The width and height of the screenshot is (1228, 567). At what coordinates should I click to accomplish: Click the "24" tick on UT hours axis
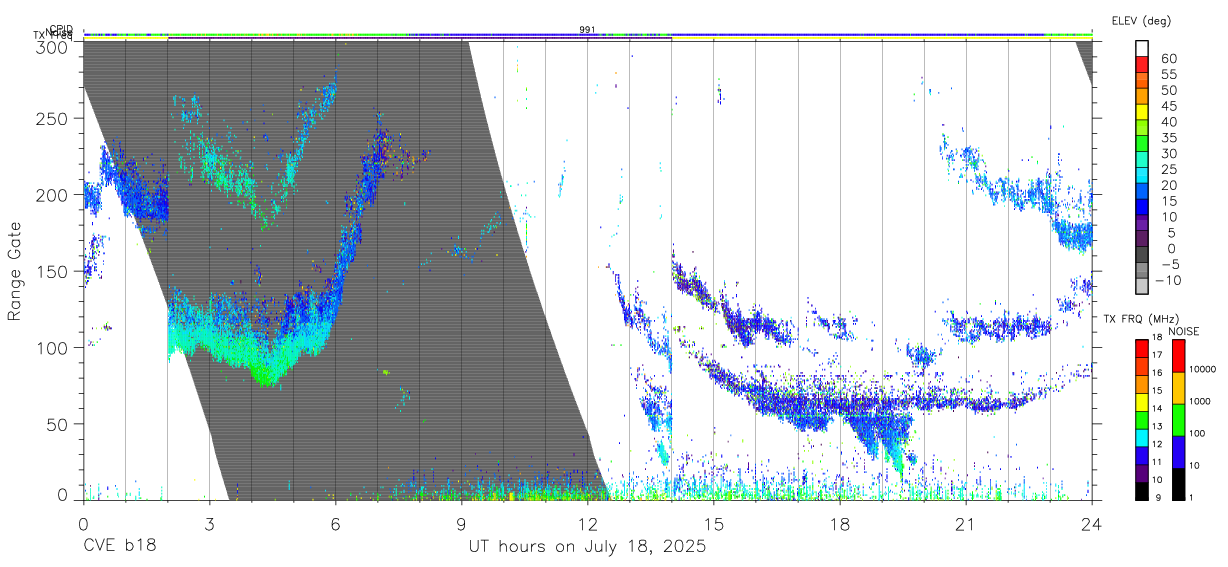pyautogui.click(x=1092, y=524)
